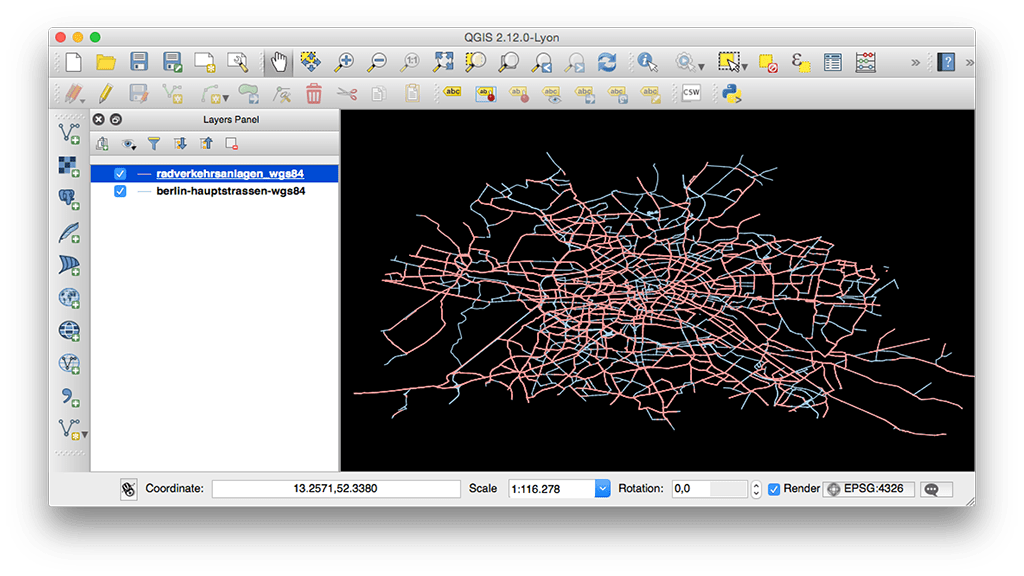Click the Refresh map icon
1024x576 pixels.
606,61
